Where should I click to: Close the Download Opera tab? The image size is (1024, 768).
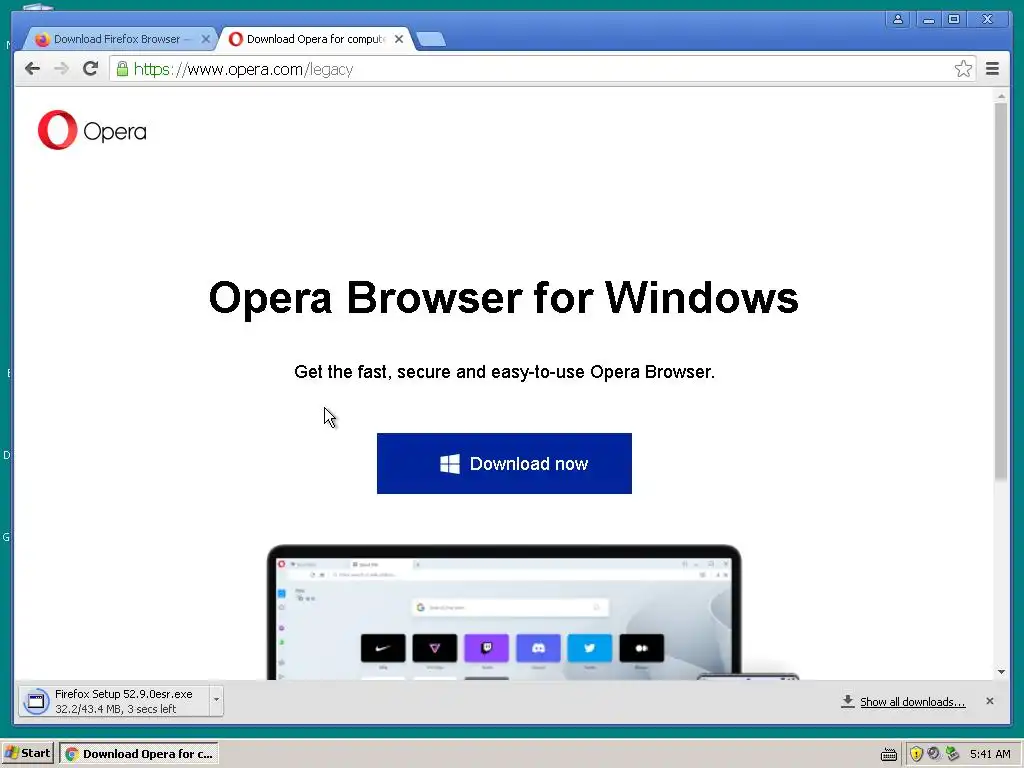(398, 39)
